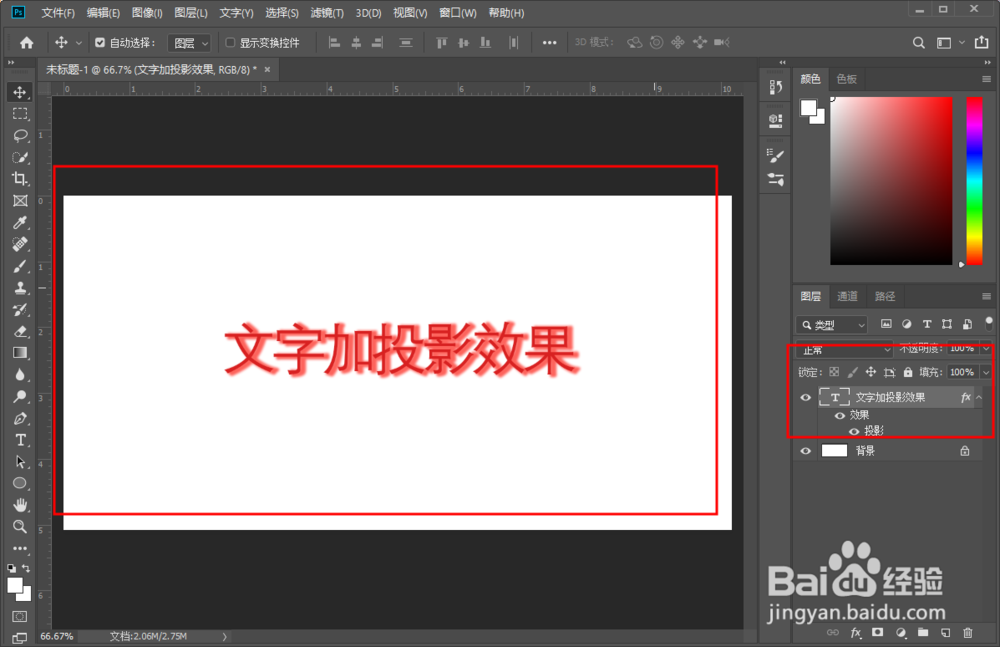Select the Ellipse shape tool
Image resolution: width=1000 pixels, height=647 pixels.
pos(20,483)
